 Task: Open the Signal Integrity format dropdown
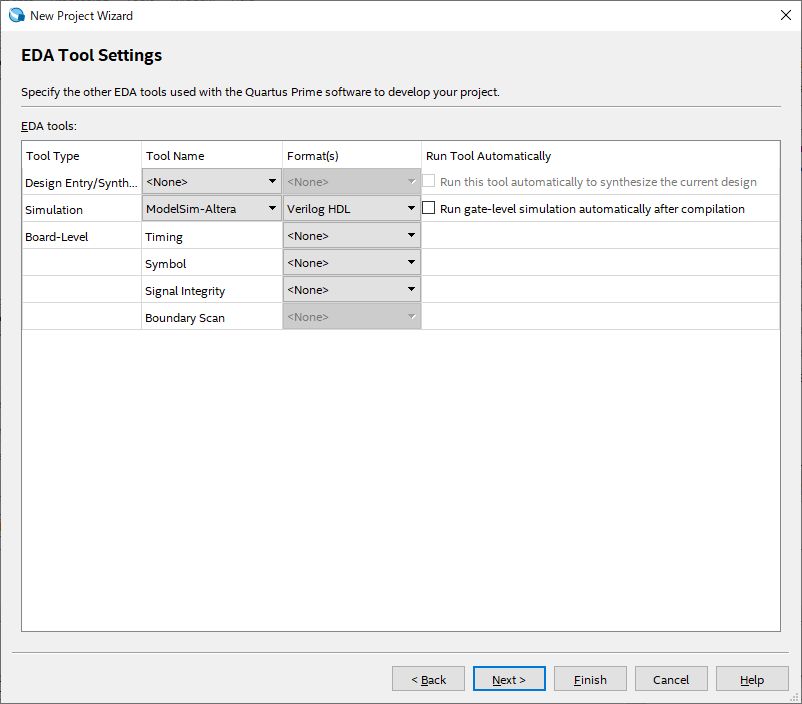pyautogui.click(x=351, y=290)
